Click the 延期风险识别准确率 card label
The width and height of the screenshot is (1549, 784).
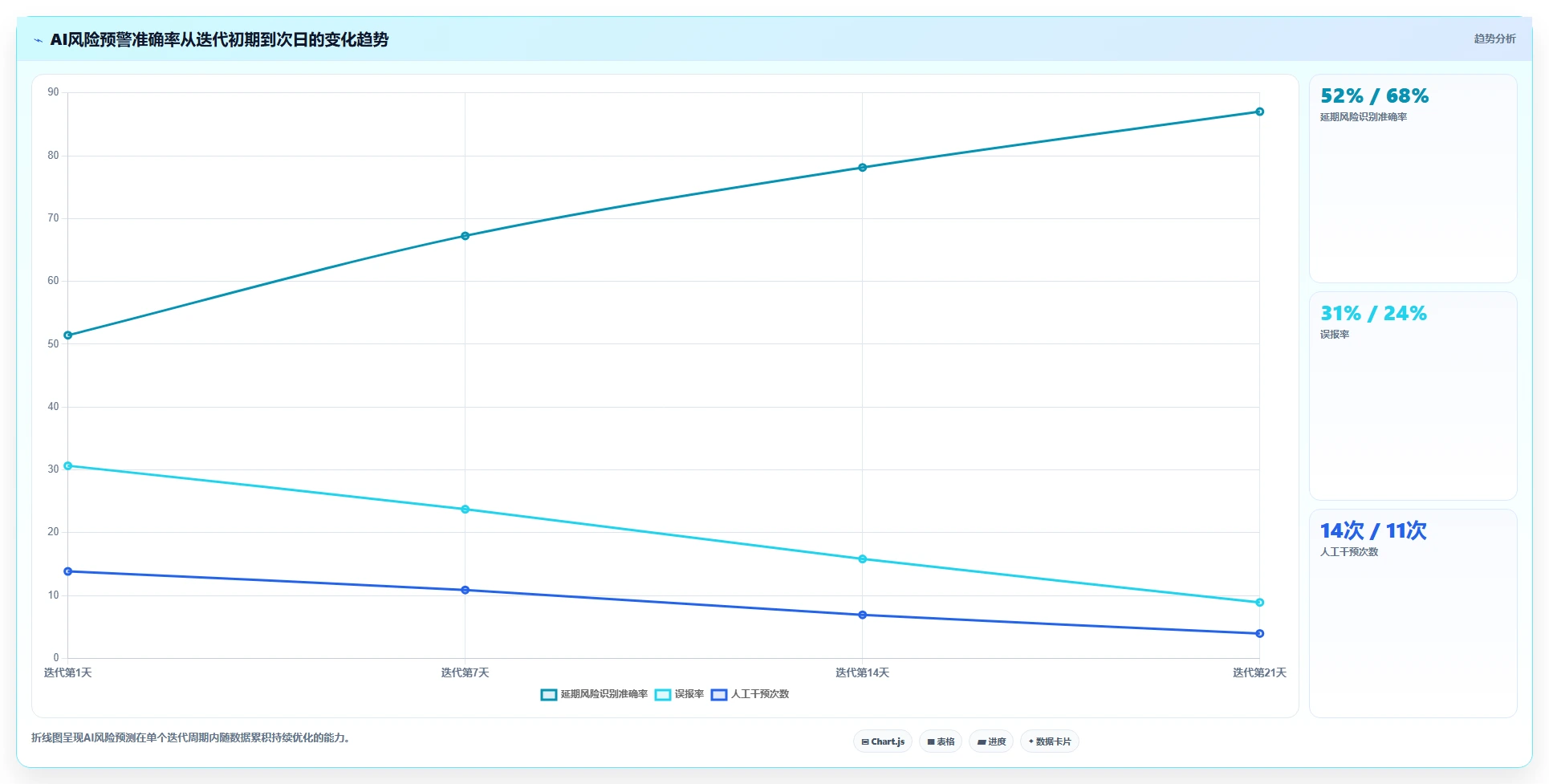pos(1364,117)
